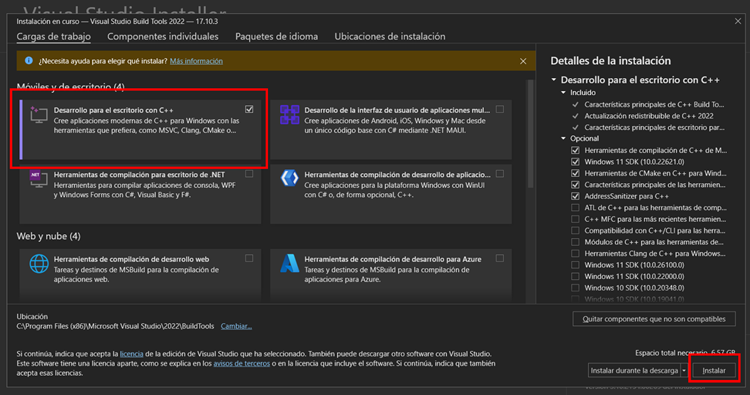
Task: Click Cambiar... link for install location
Action: point(236,326)
